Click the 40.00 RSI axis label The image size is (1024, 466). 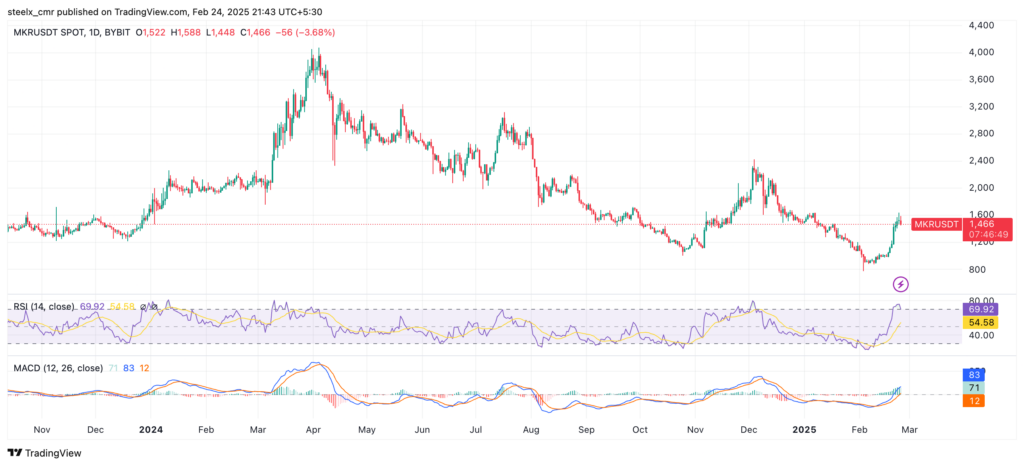982,335
